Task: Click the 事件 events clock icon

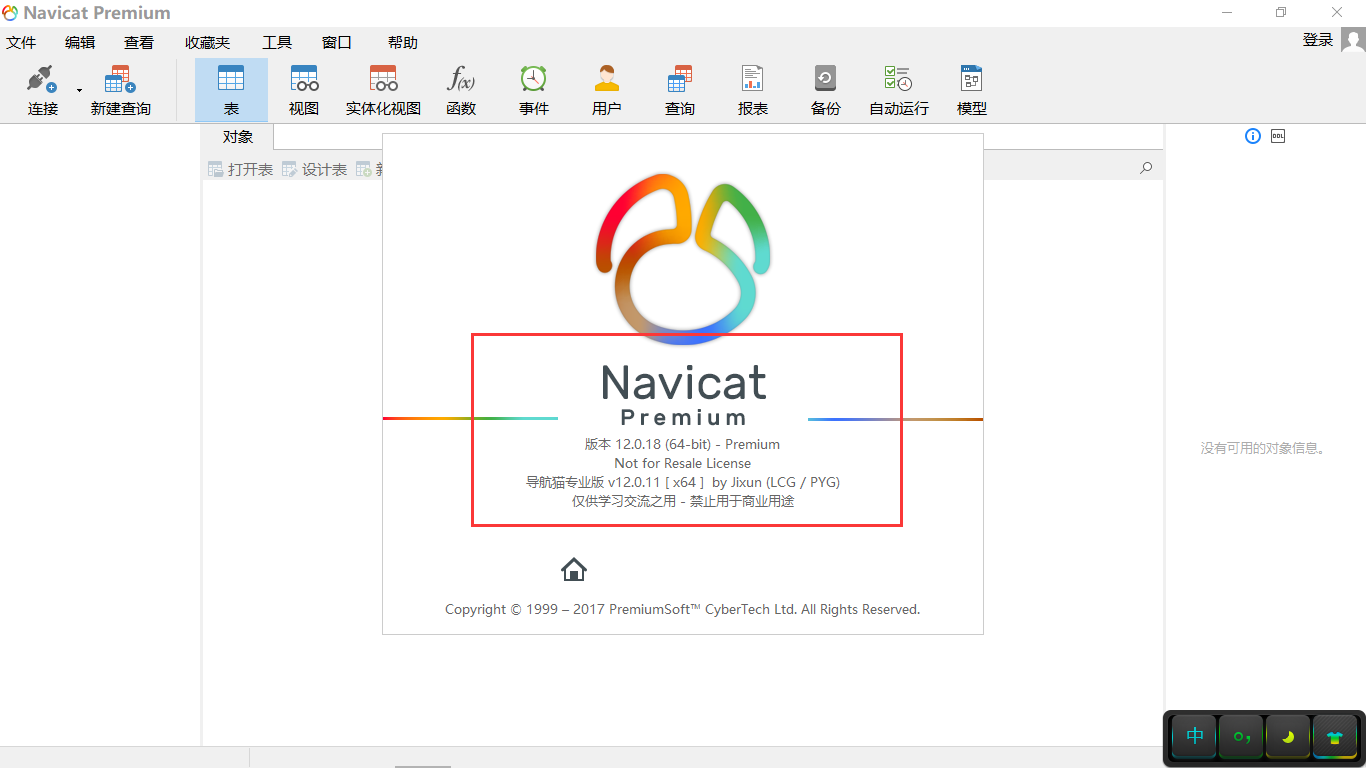Action: point(534,79)
